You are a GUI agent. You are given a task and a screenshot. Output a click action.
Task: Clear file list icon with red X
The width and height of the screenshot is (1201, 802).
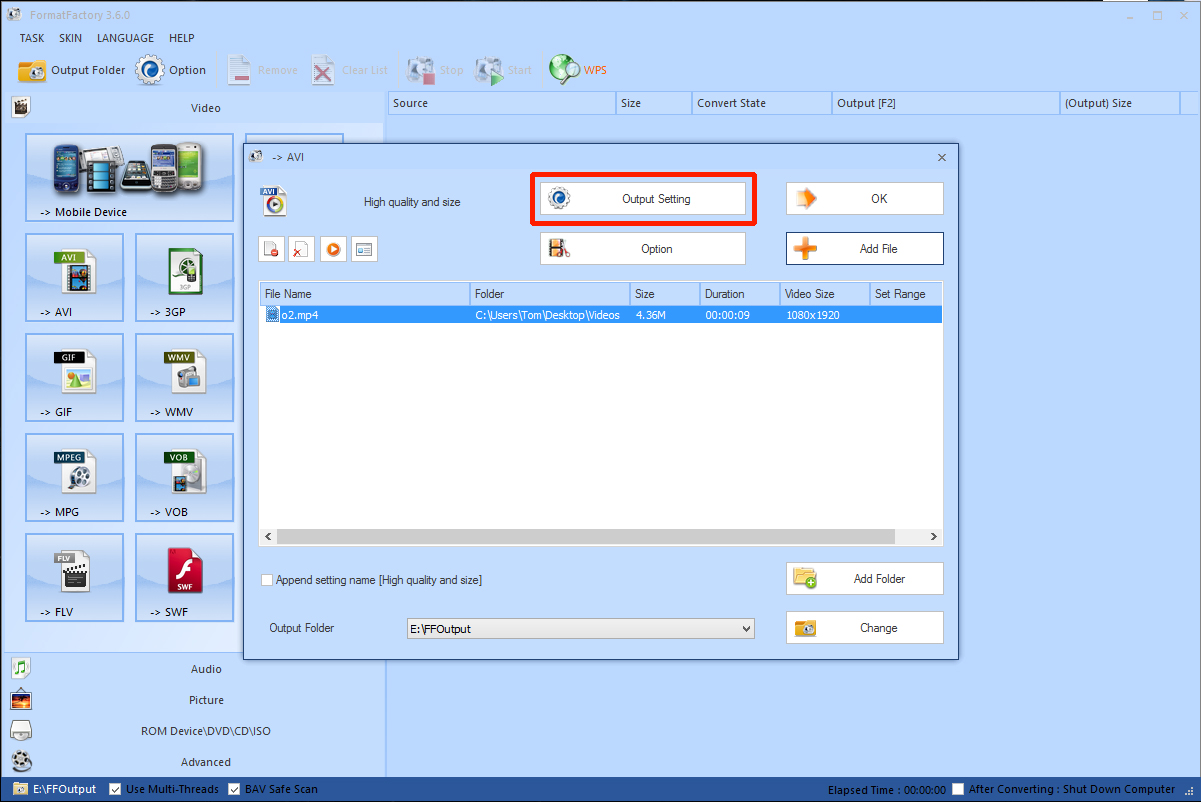pos(302,249)
